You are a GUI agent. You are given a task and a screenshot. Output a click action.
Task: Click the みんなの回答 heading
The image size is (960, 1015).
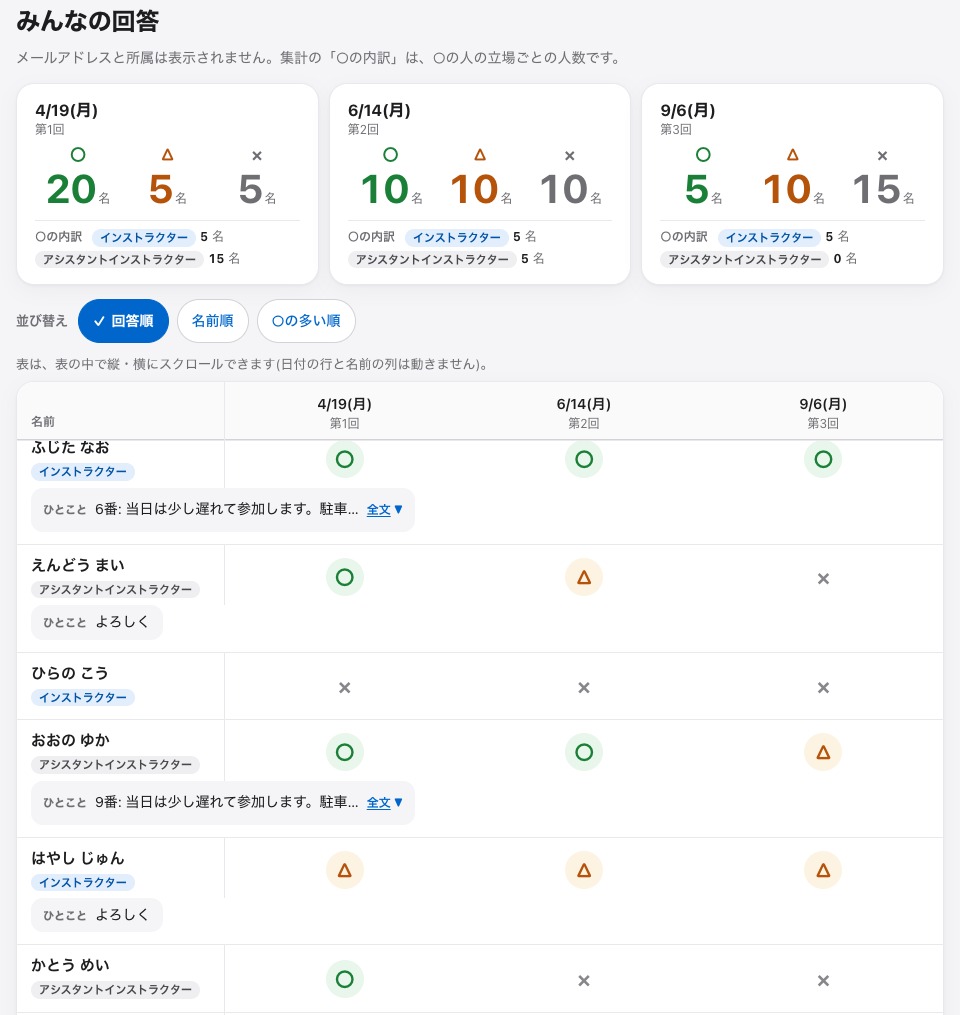click(87, 21)
